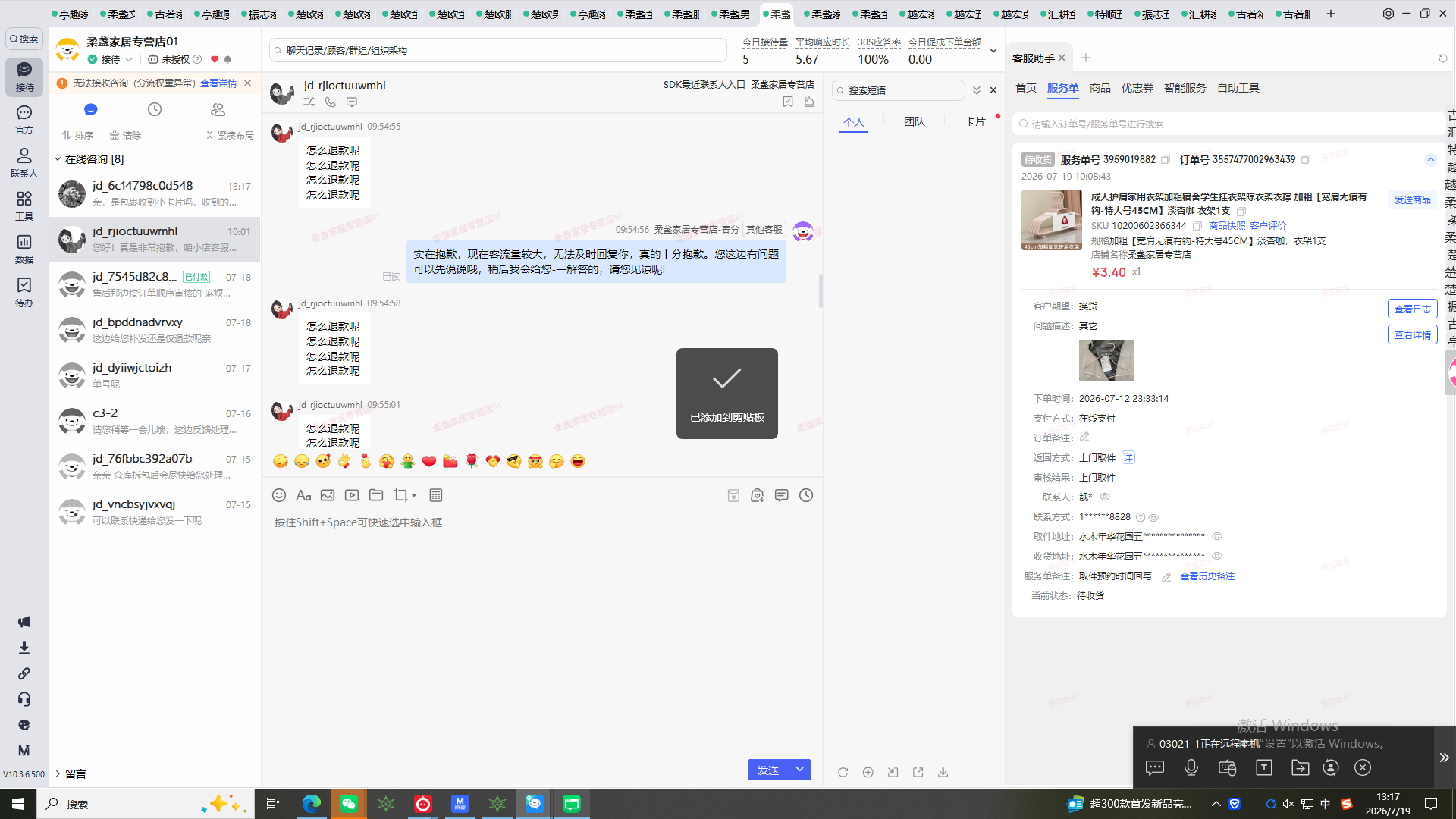Expand the 留言 messages section
Viewport: 1456px width, 819px height.
point(58,773)
